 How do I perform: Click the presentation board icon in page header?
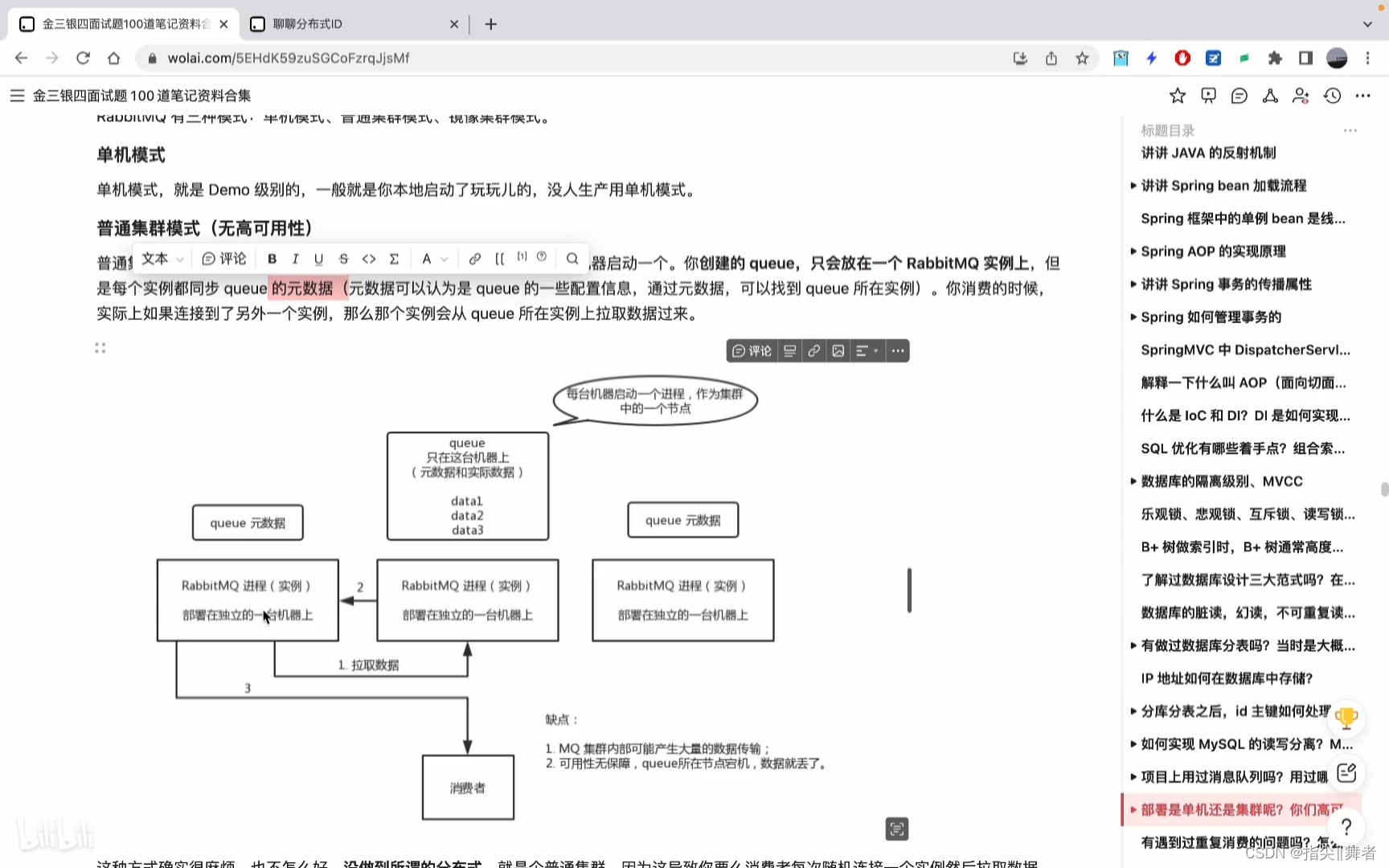1208,96
